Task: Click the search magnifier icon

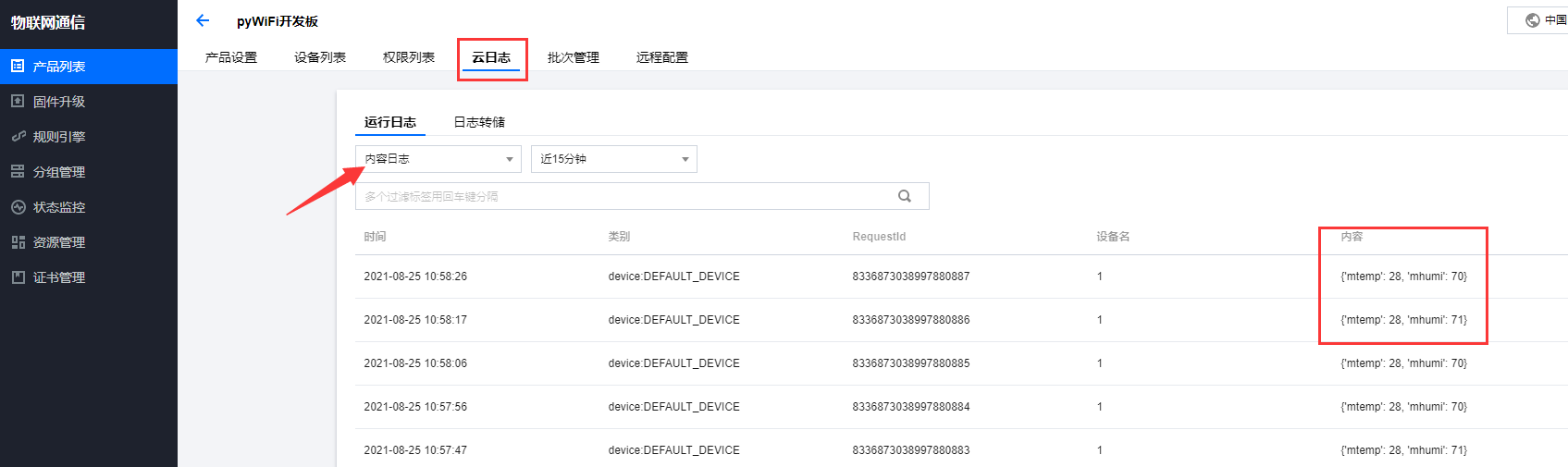Action: point(904,196)
